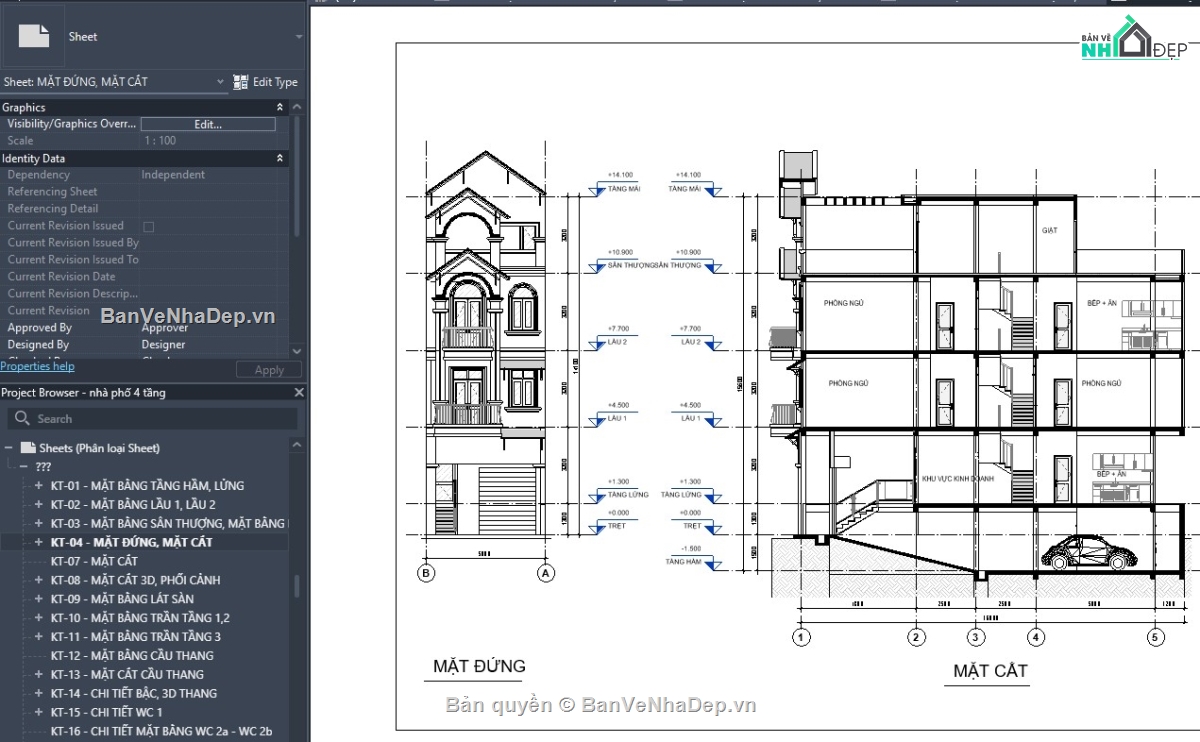The image size is (1200, 742).
Task: Select grid bubble B in elevation view
Action: tap(427, 573)
